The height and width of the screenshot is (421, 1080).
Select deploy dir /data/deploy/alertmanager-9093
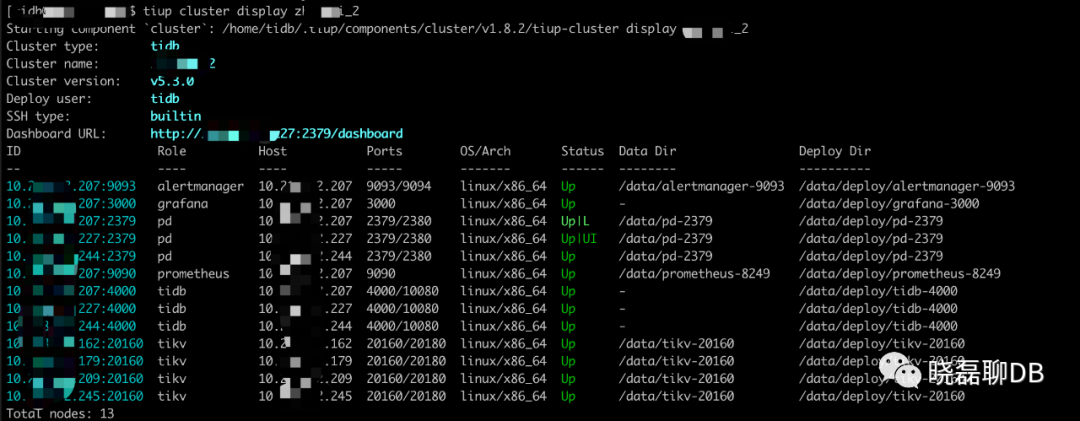(x=907, y=186)
